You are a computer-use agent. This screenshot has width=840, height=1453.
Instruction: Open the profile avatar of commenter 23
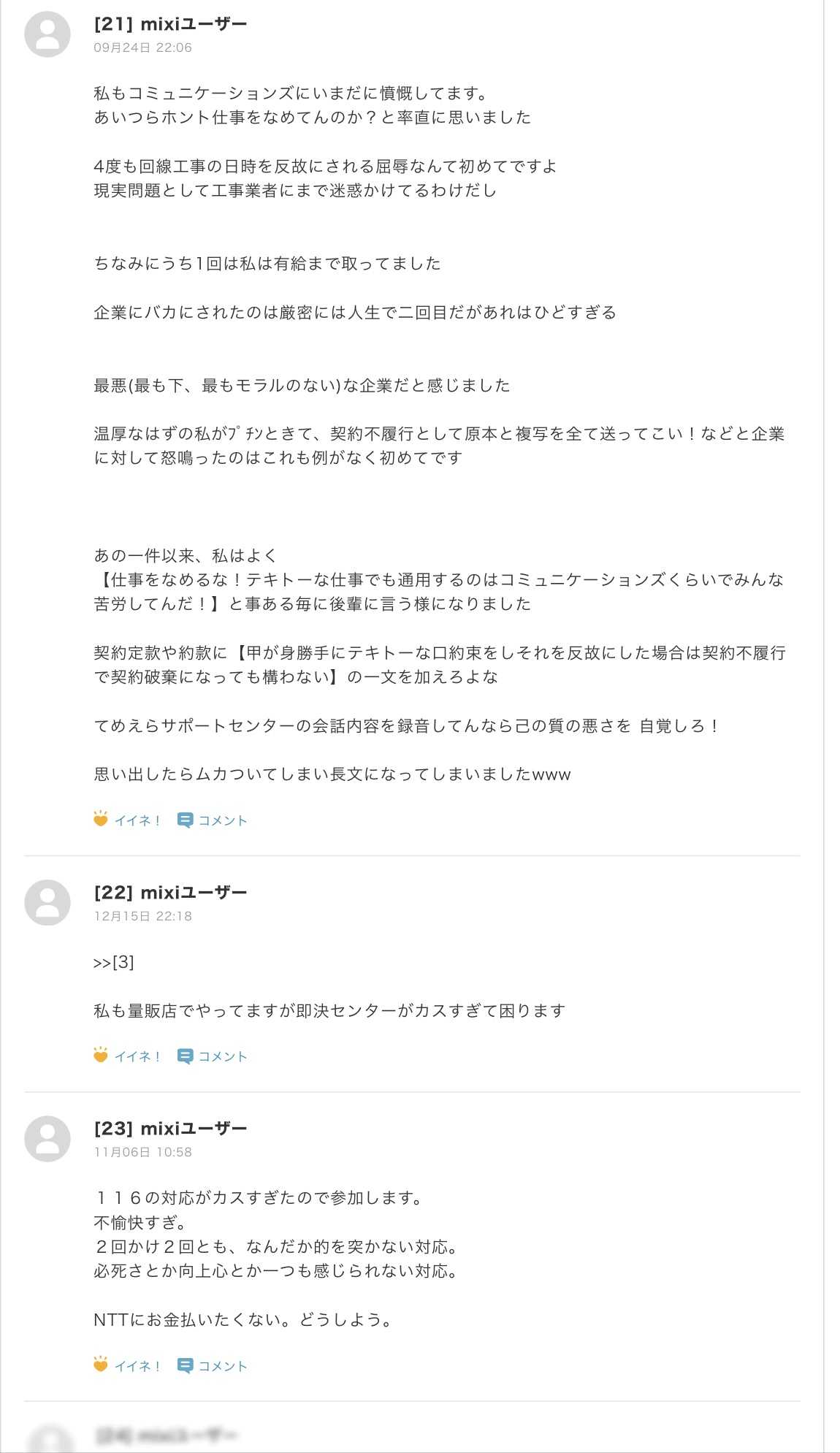pos(47,1138)
